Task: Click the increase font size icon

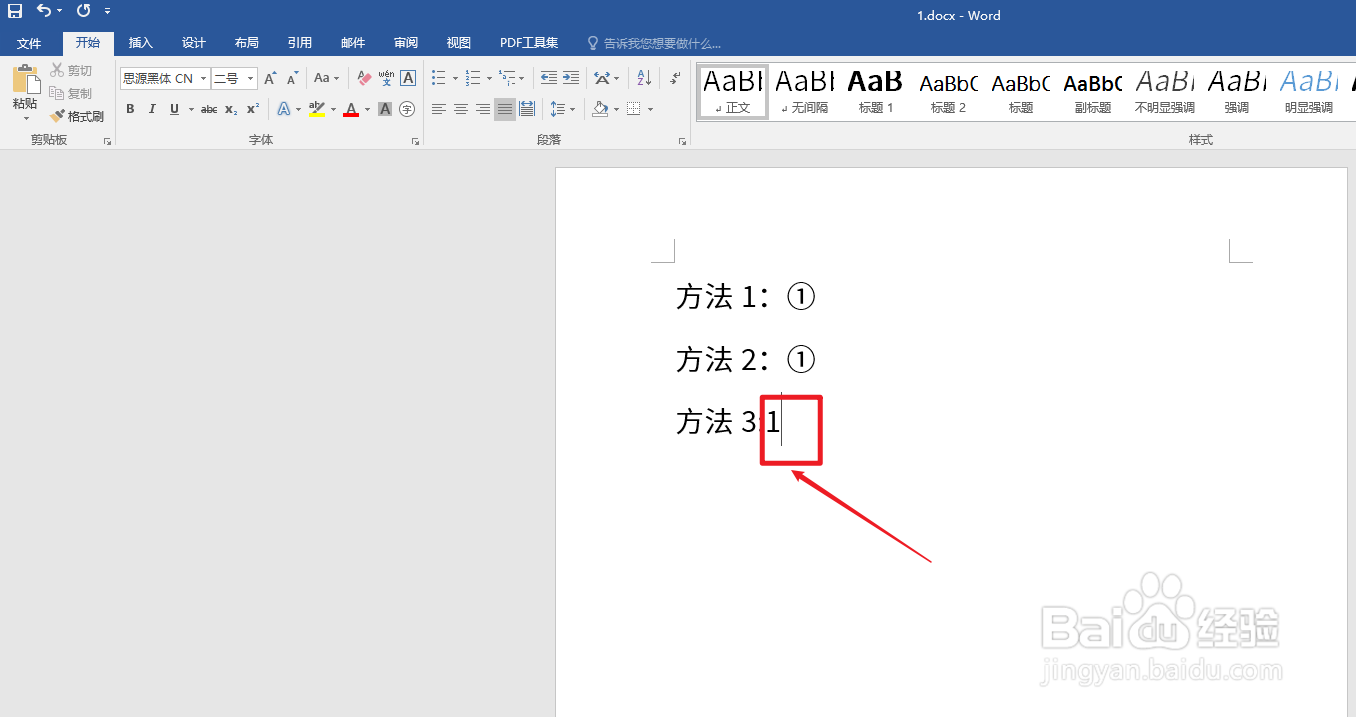Action: point(270,78)
